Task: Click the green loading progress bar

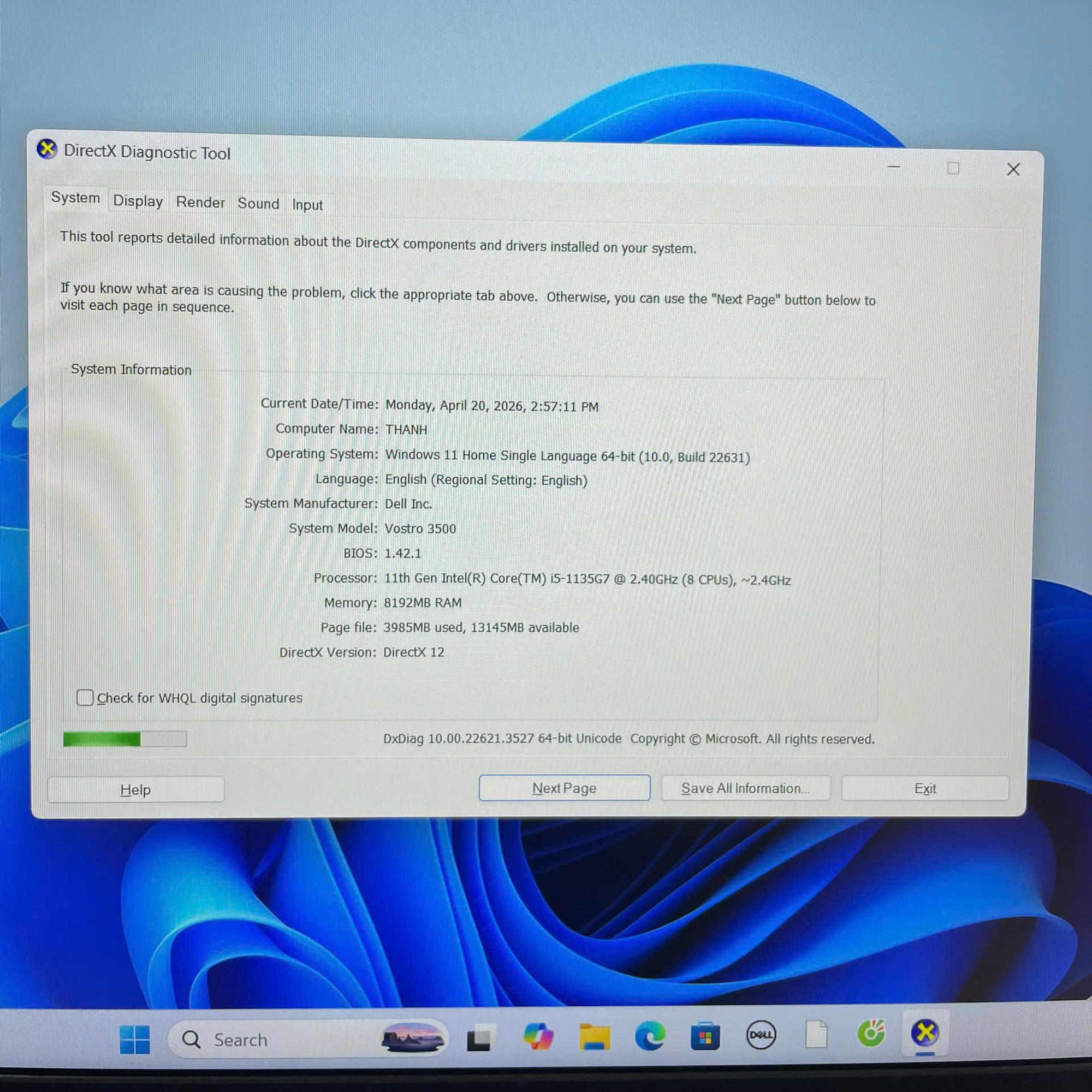Action: click(x=125, y=739)
